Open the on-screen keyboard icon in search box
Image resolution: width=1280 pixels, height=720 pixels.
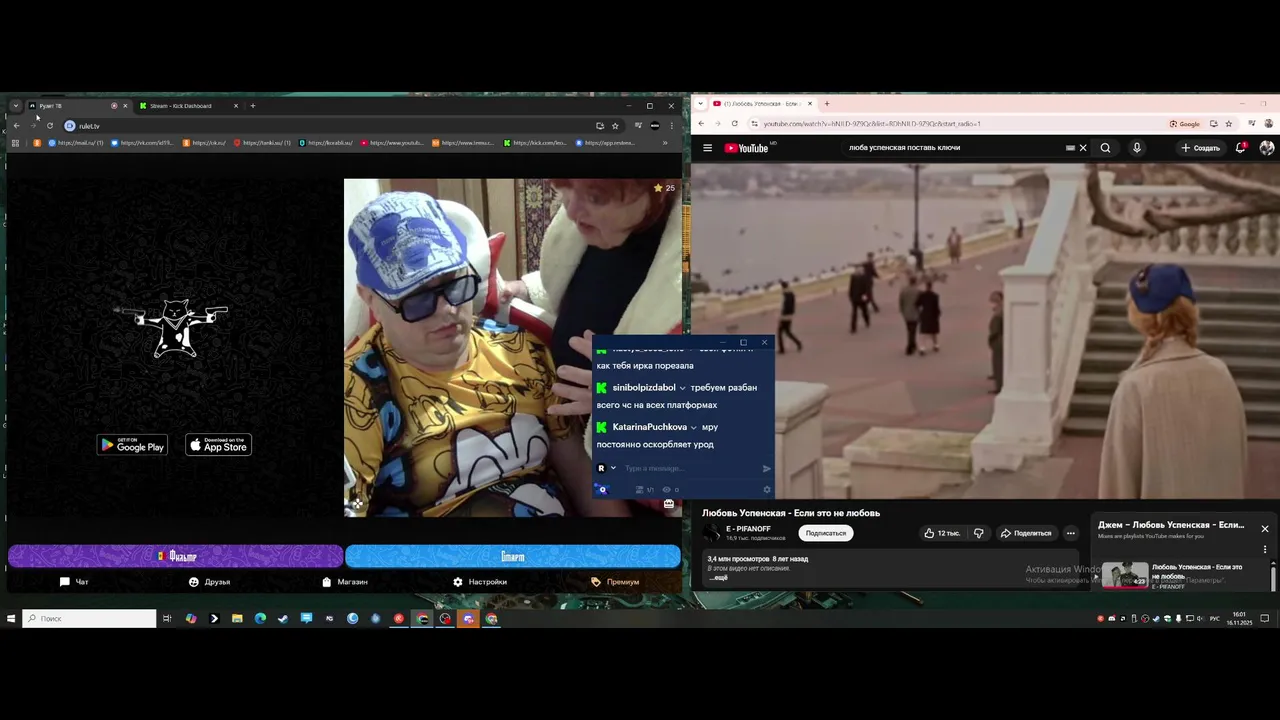[1070, 148]
